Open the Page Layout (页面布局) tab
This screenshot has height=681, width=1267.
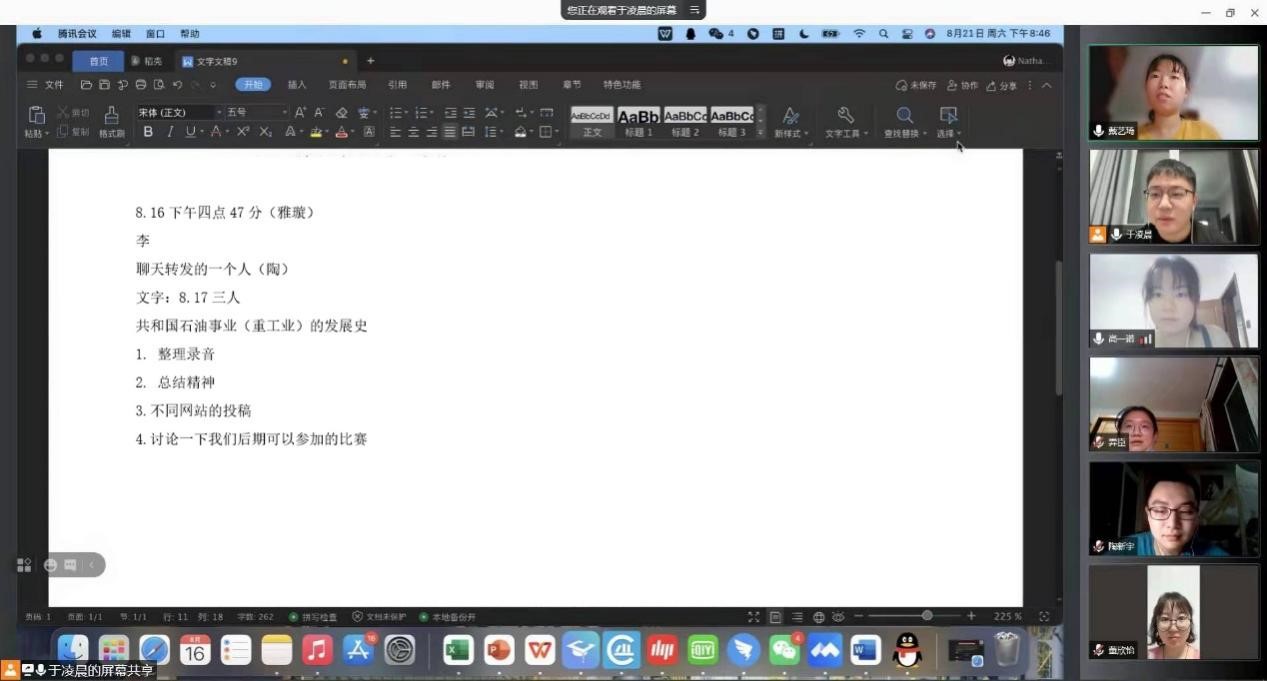[347, 85]
